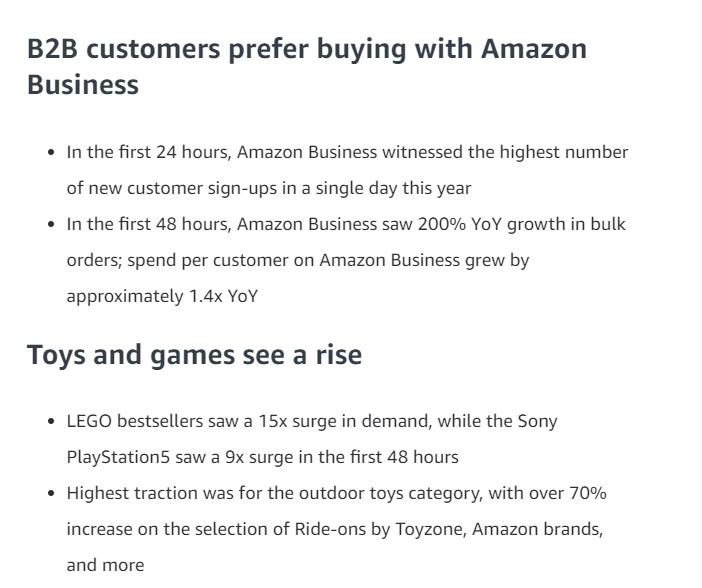The image size is (702, 588).
Task: Click the text 'Ride-ons by Toyzone, Amazon brands,'
Action: pos(449,530)
